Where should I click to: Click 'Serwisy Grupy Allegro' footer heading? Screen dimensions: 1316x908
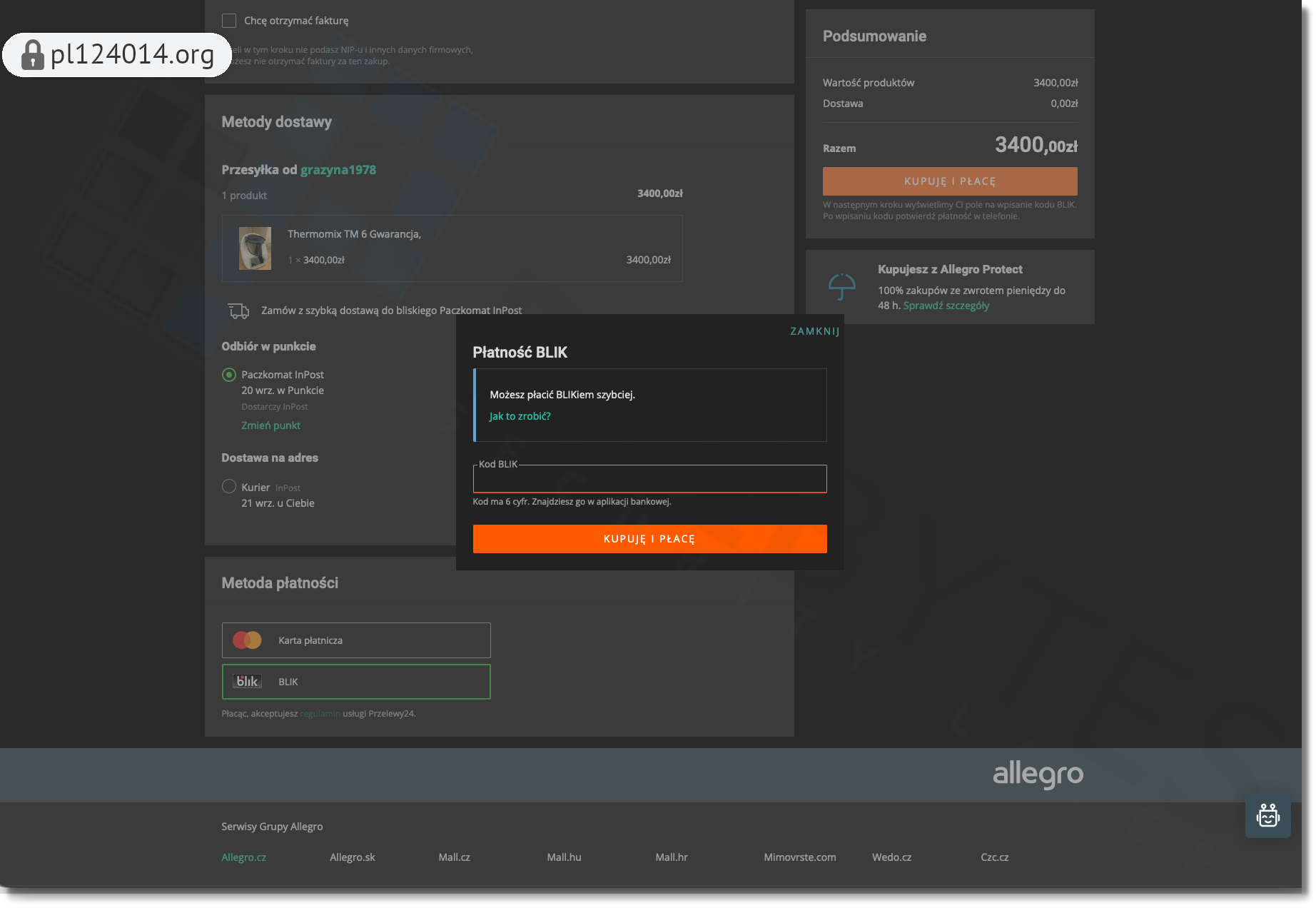point(272,827)
